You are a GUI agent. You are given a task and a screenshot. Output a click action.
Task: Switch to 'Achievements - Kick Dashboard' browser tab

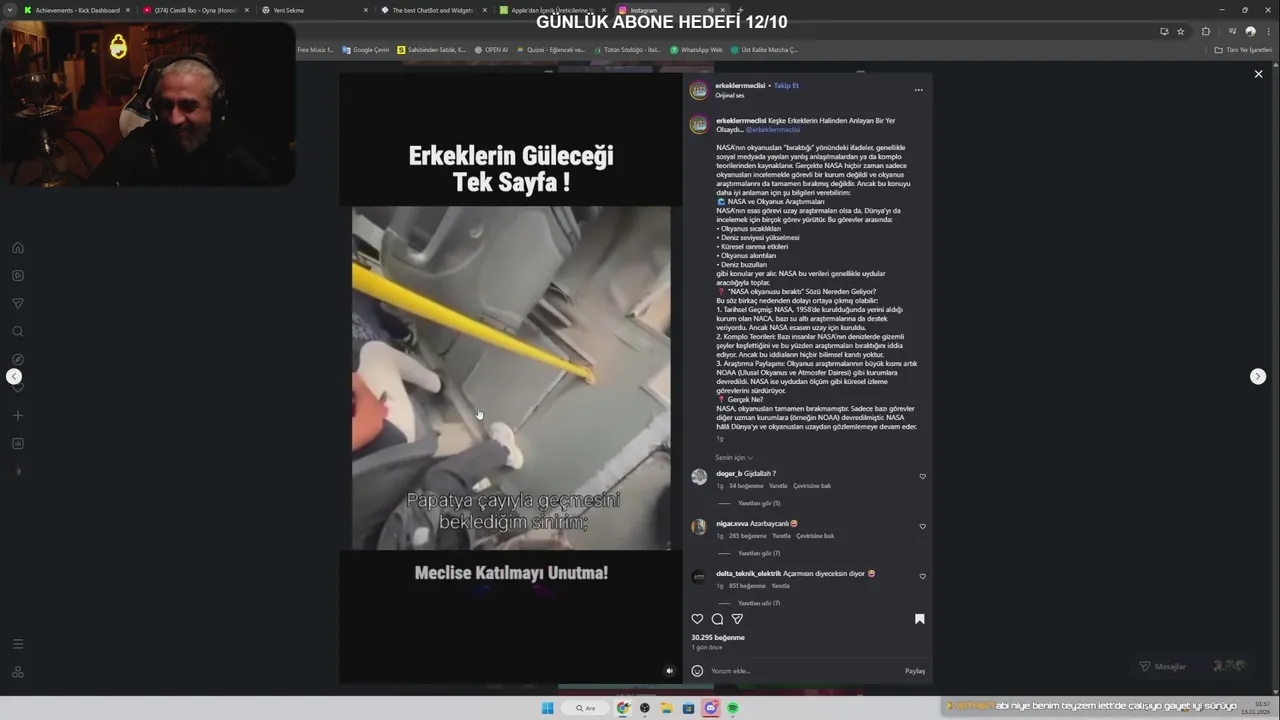click(78, 10)
